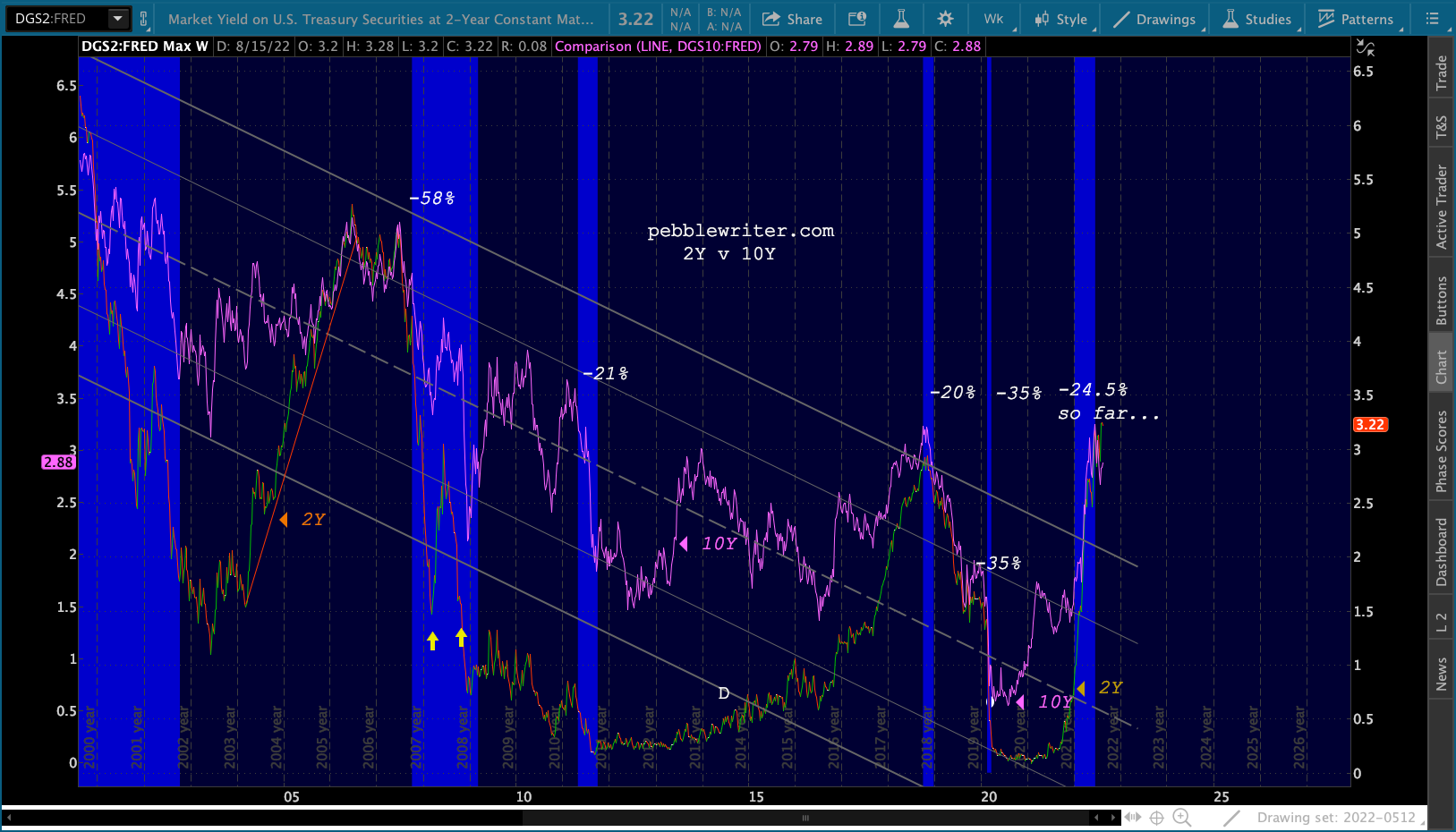Click the Comparison (LINE, DGS10:FRED) label
Image resolution: width=1456 pixels, height=832 pixels.
point(658,47)
